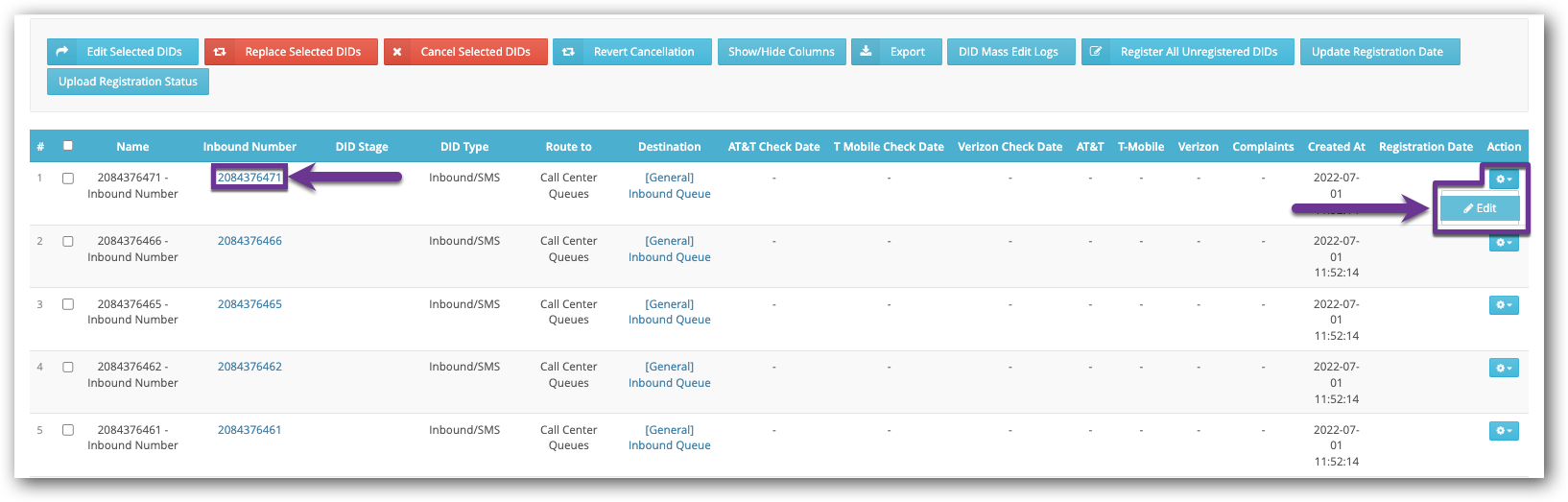Image resolution: width=1568 pixels, height=502 pixels.
Task: Click the Edit Selected DIDs button
Action: click(123, 52)
